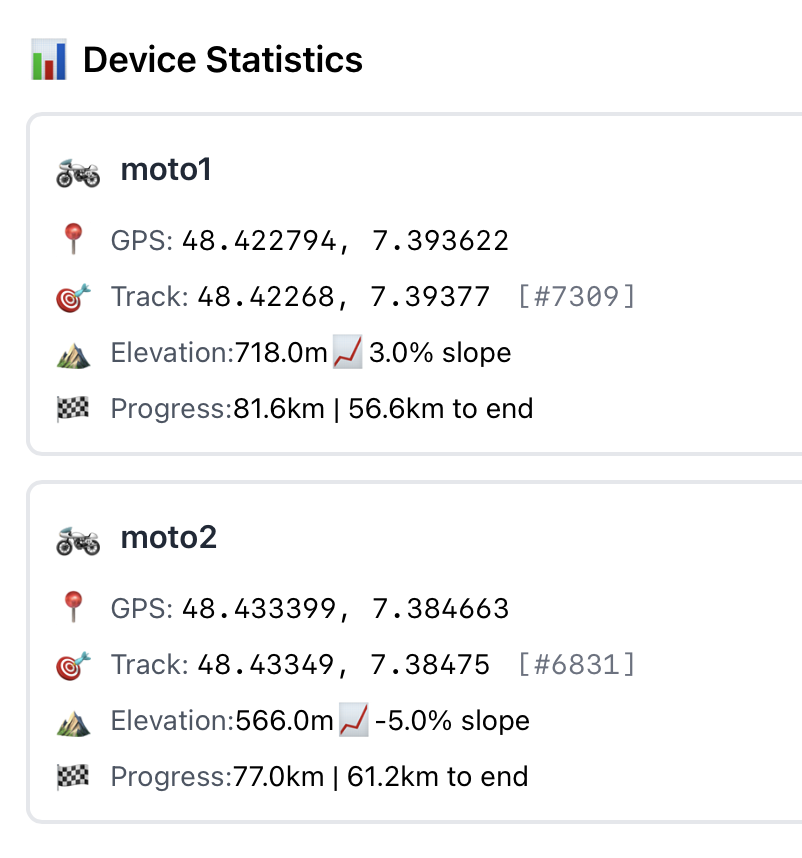The image size is (802, 858).
Task: Click the checkered flag icon in moto2 Progress row
Action: tap(73, 776)
